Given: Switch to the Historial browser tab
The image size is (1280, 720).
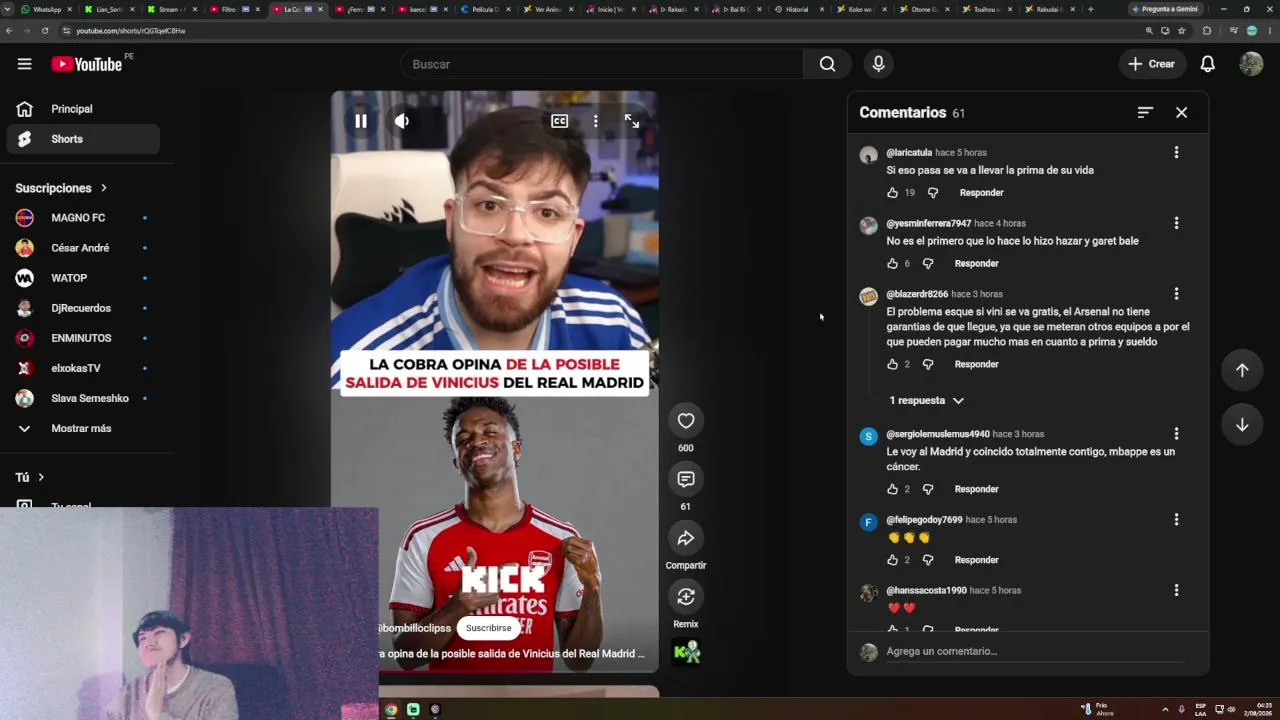Looking at the screenshot, I should click(x=797, y=9).
